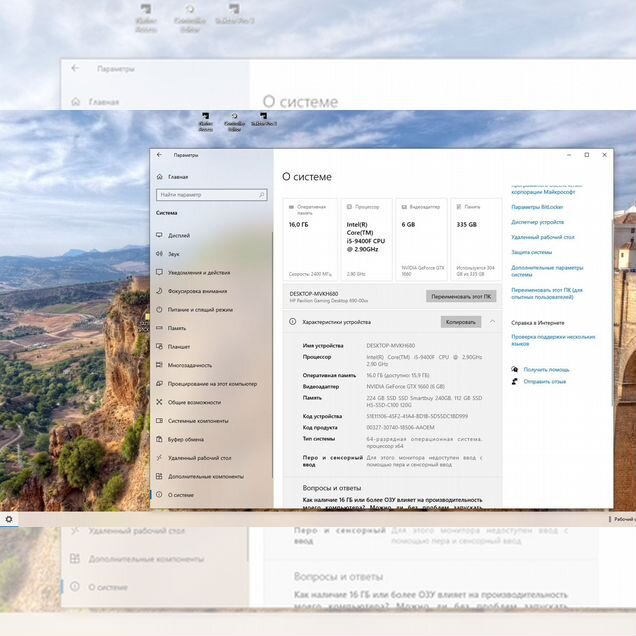
Task: Open Фокусировка внимания moon icon
Action: (159, 291)
